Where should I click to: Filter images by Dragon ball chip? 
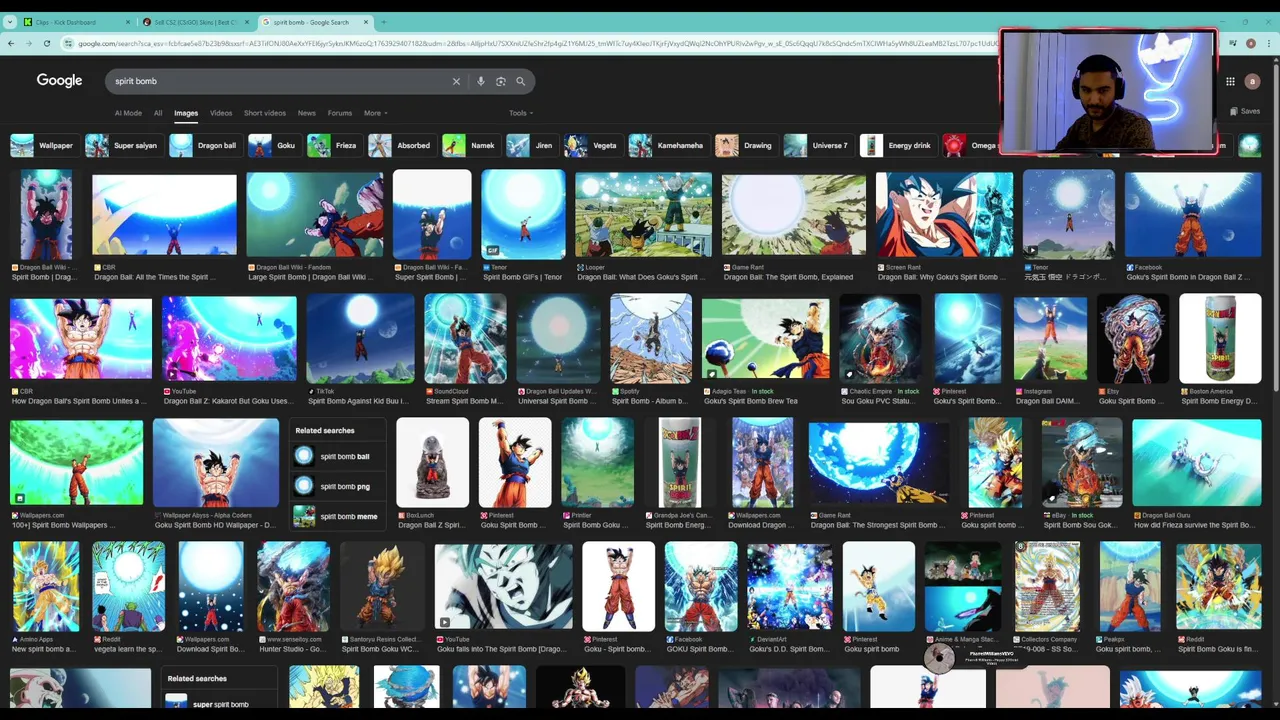point(204,145)
